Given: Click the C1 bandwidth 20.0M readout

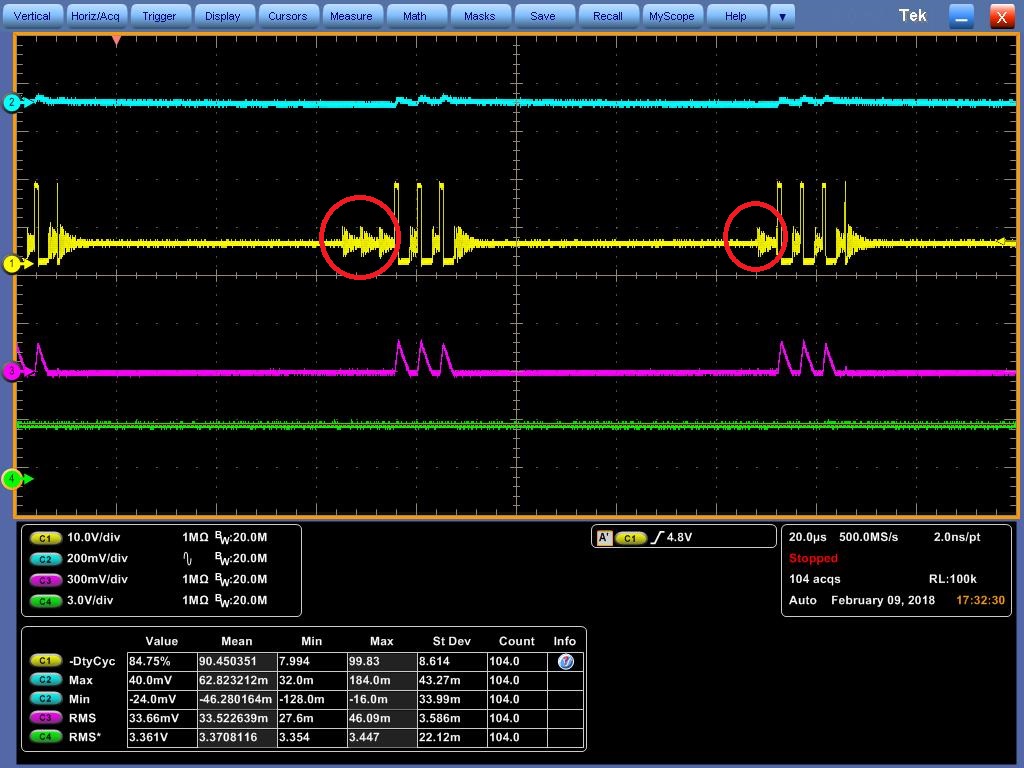Looking at the screenshot, I should coord(241,537).
